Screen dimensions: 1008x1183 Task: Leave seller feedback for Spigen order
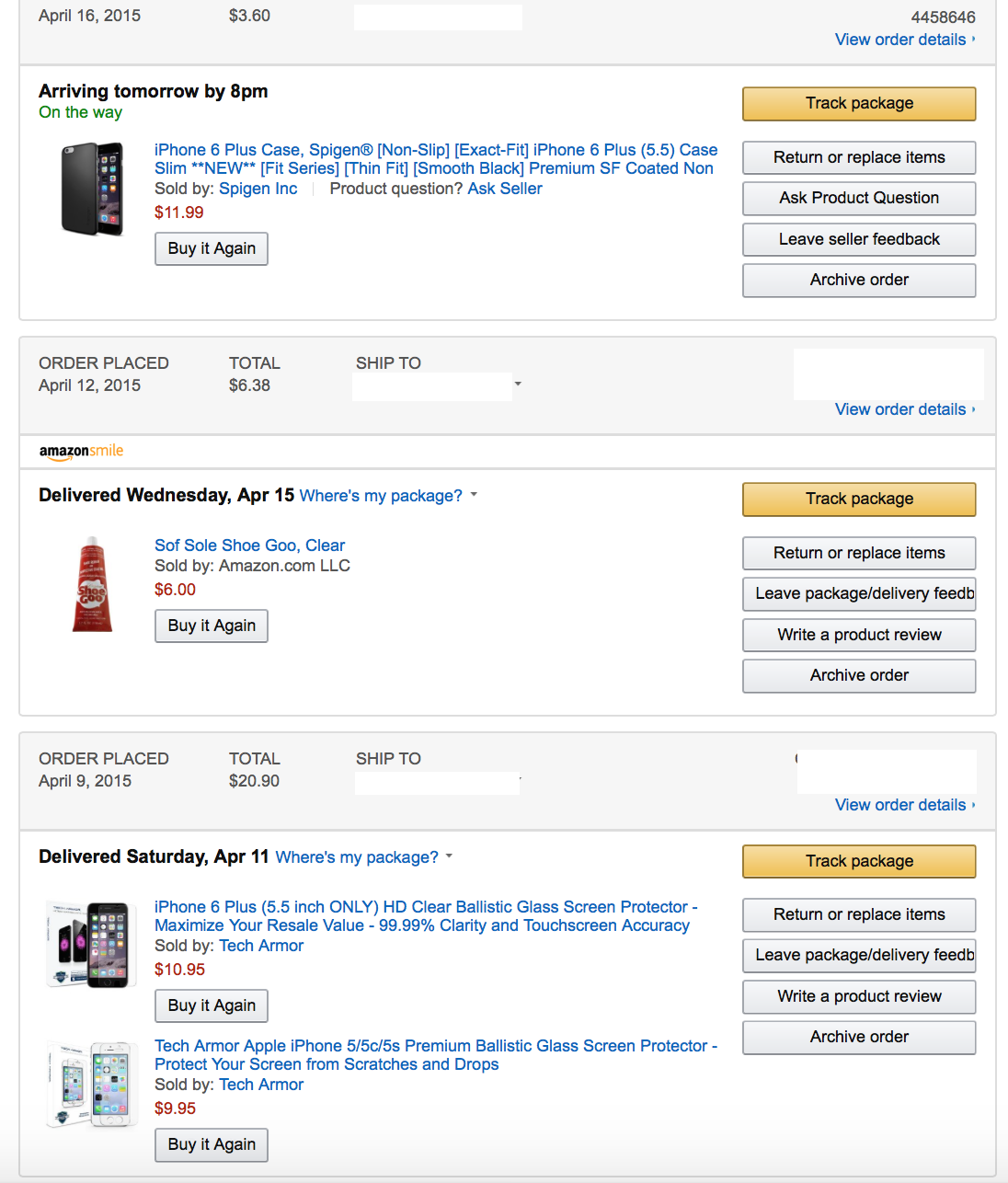tap(859, 239)
